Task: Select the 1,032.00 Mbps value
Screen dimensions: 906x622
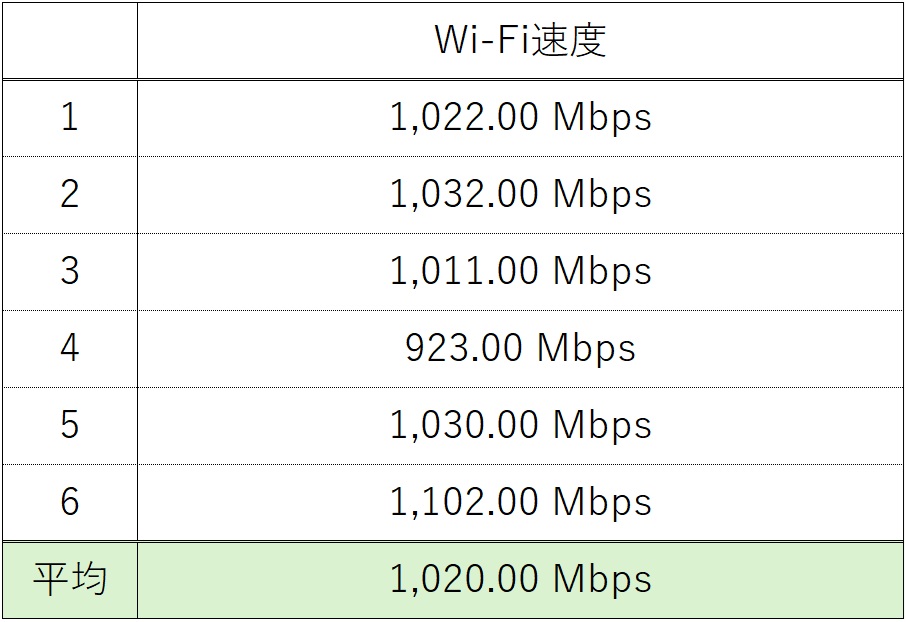Action: (x=520, y=194)
